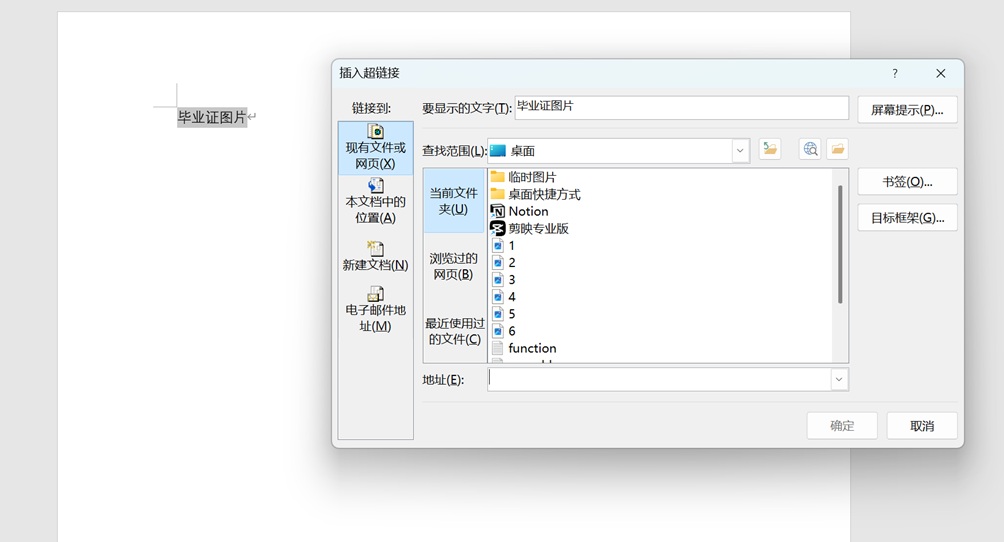Click the 毕业证图片 text in the document
This screenshot has width=1004, height=542.
(212, 117)
